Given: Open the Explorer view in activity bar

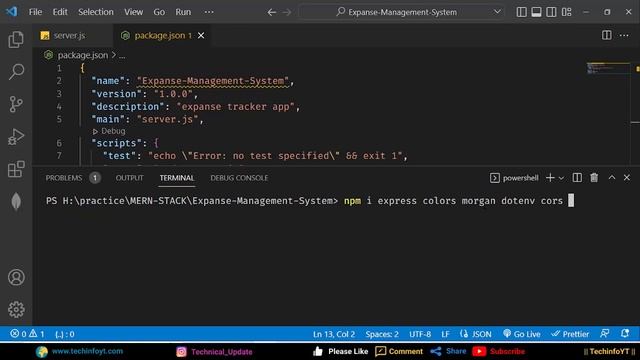Looking at the screenshot, I should 16,40.
